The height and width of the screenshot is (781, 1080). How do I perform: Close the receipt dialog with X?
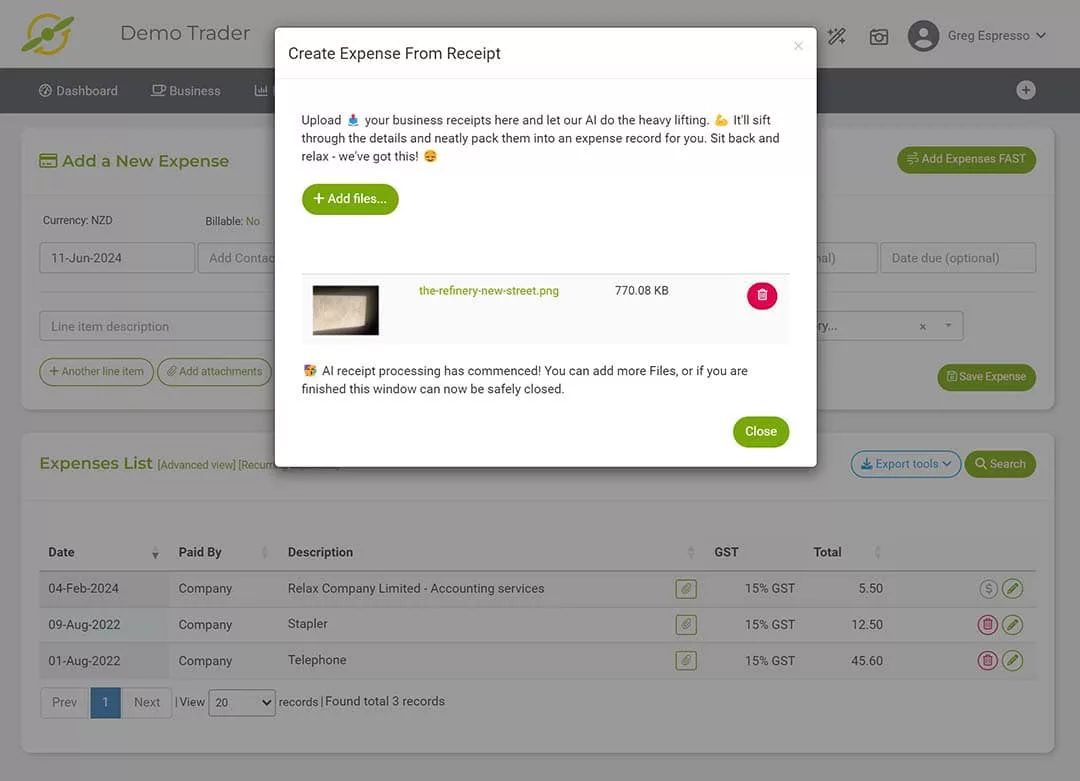pyautogui.click(x=798, y=46)
